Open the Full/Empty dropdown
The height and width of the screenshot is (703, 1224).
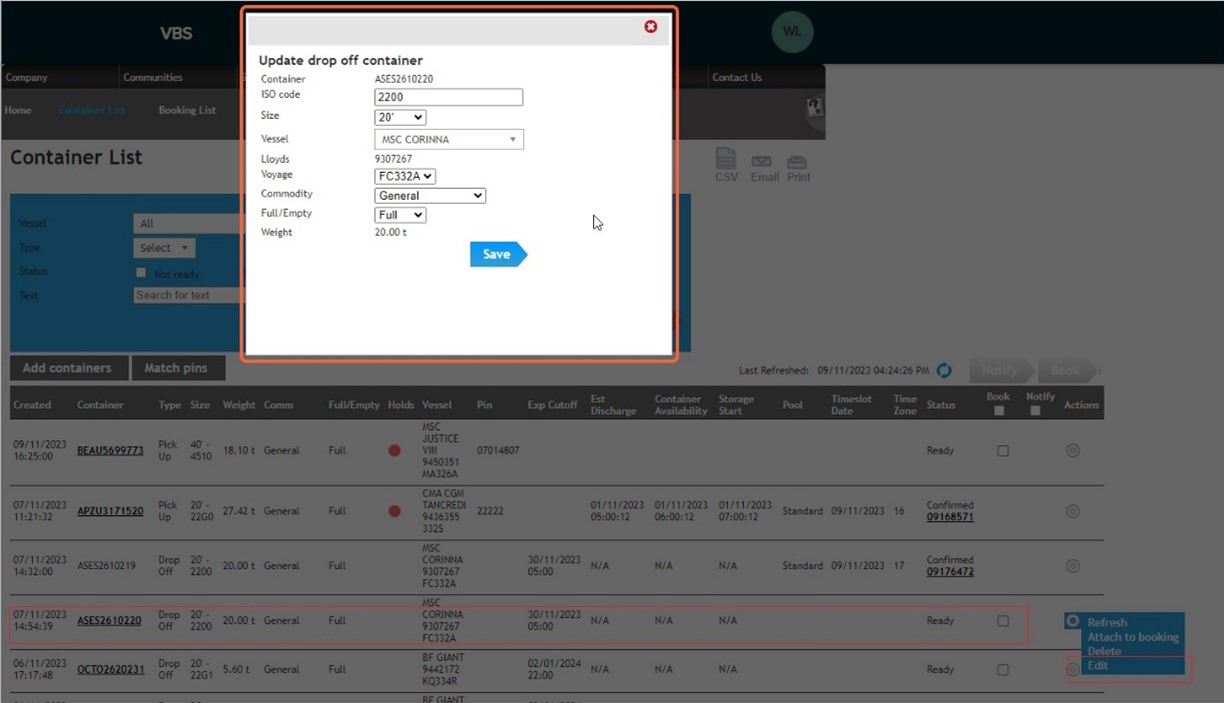(x=400, y=215)
